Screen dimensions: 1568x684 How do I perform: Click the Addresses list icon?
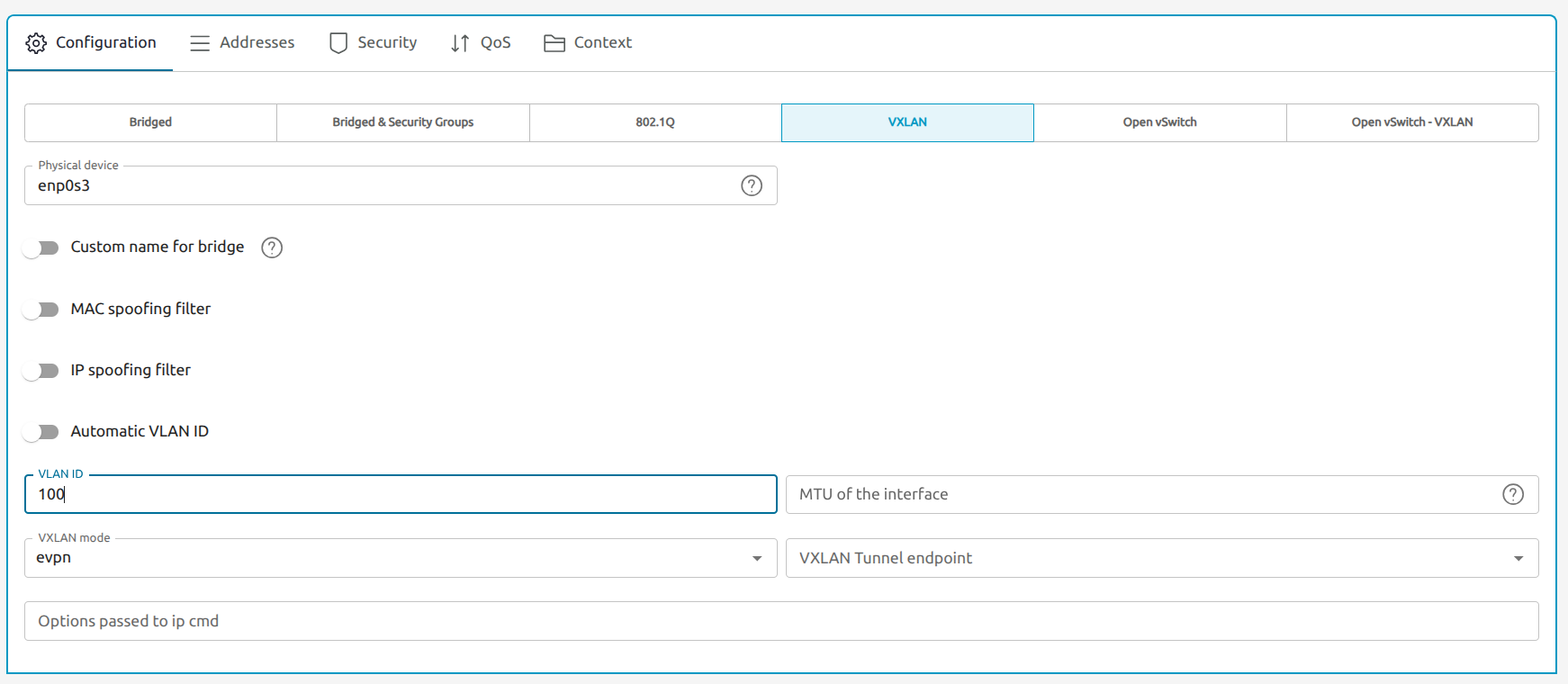200,43
